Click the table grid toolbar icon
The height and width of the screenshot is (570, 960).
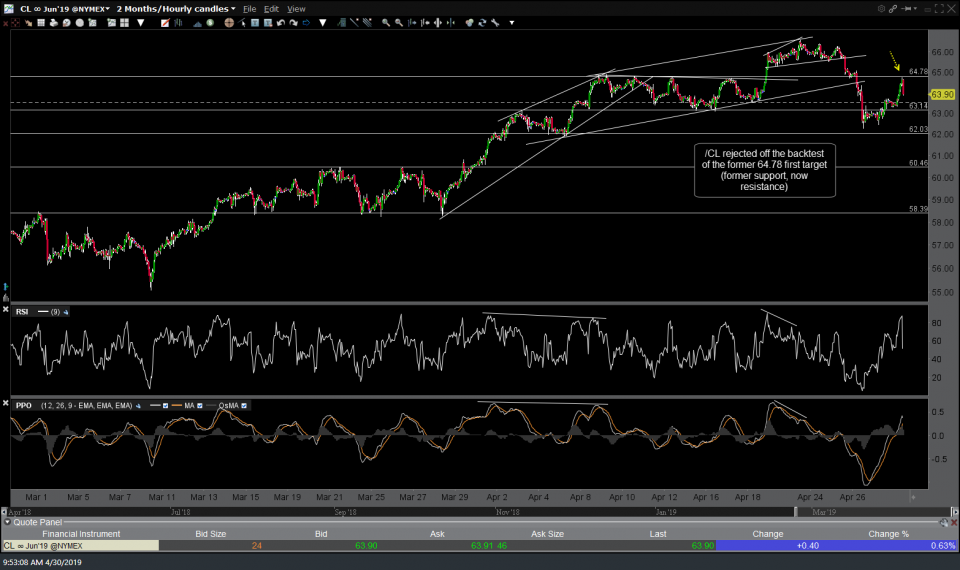pyautogui.click(x=41, y=23)
